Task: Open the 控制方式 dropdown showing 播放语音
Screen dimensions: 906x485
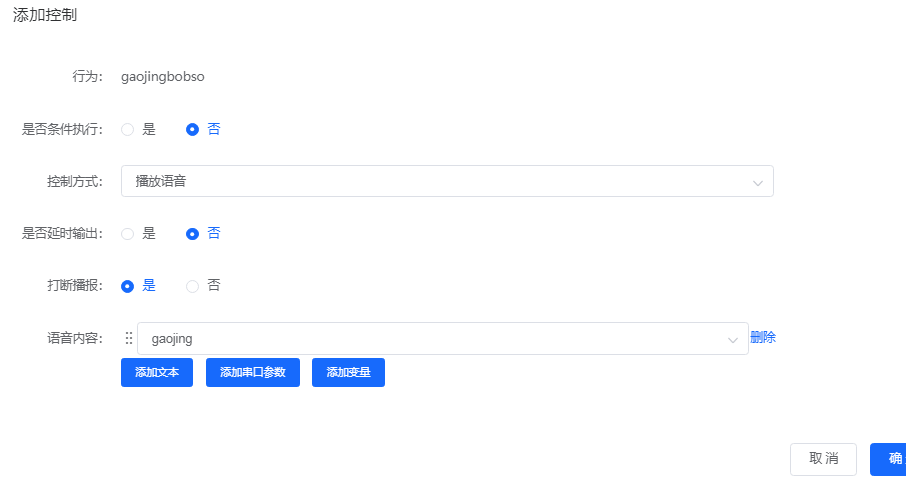Action: tap(440, 182)
